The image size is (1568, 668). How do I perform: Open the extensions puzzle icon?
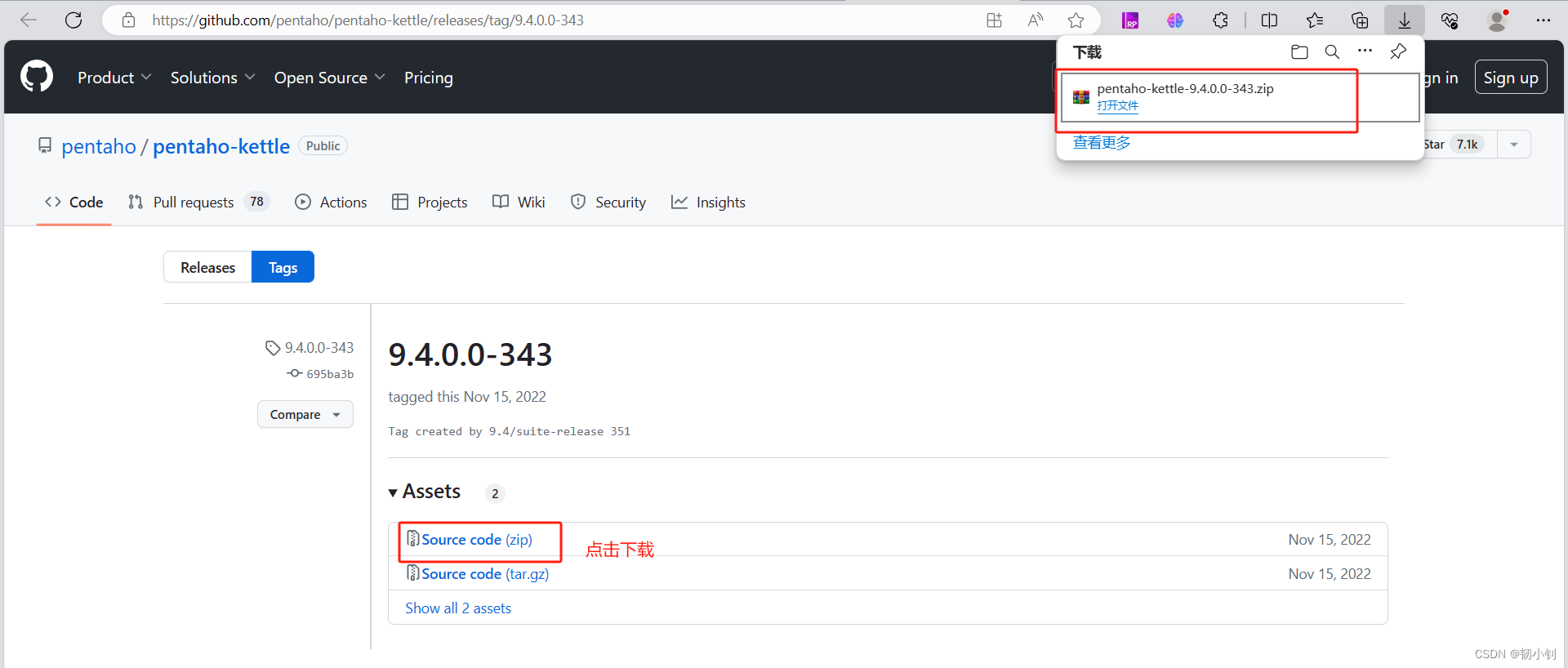tap(1220, 20)
